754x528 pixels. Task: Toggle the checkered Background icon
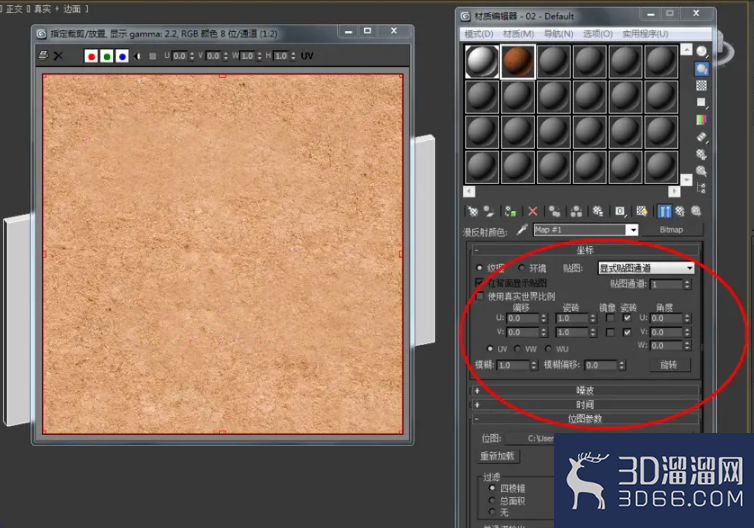coord(702,86)
